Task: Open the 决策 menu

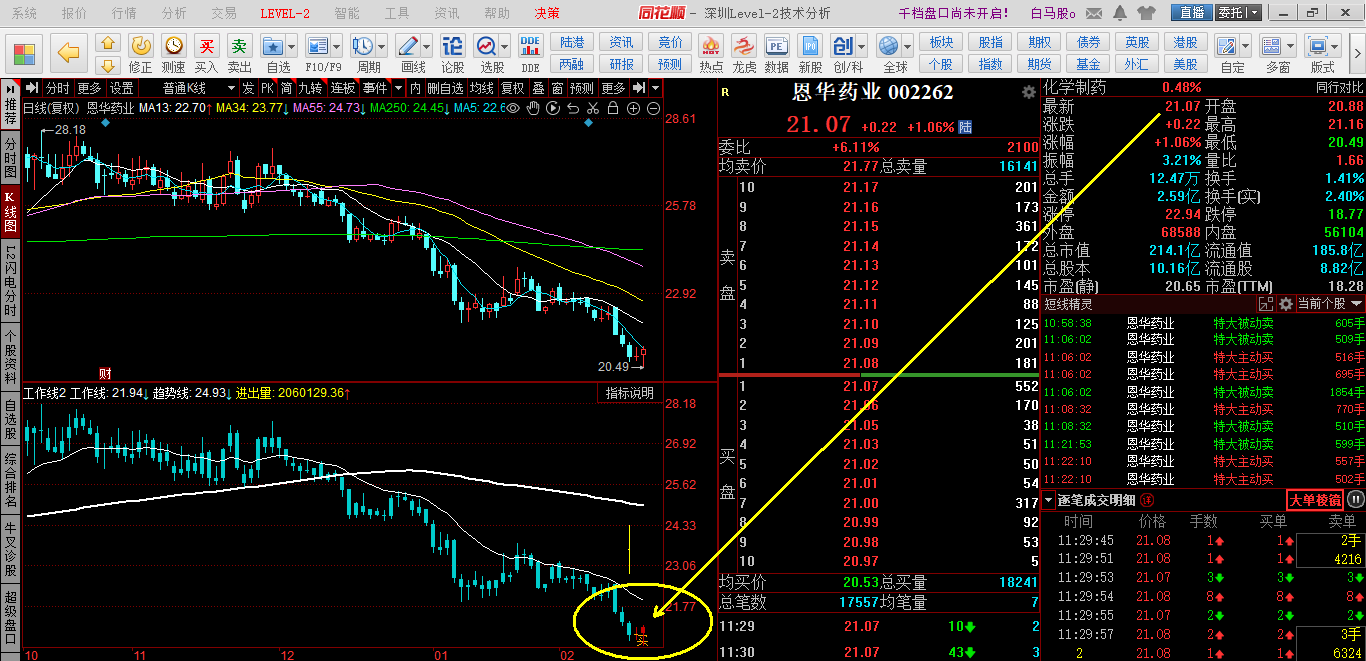Action: pos(547,13)
